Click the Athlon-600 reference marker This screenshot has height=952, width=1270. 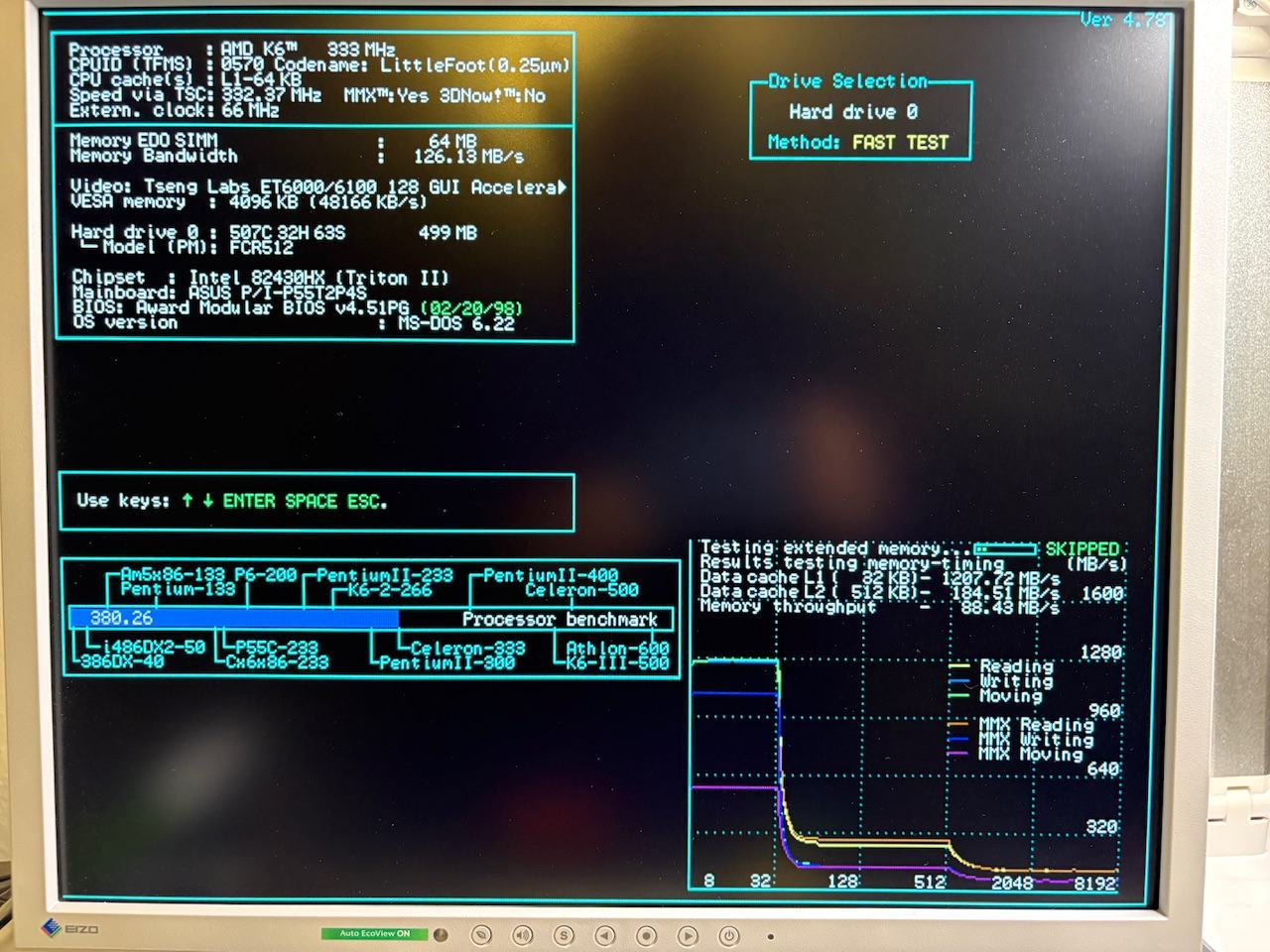[x=617, y=648]
